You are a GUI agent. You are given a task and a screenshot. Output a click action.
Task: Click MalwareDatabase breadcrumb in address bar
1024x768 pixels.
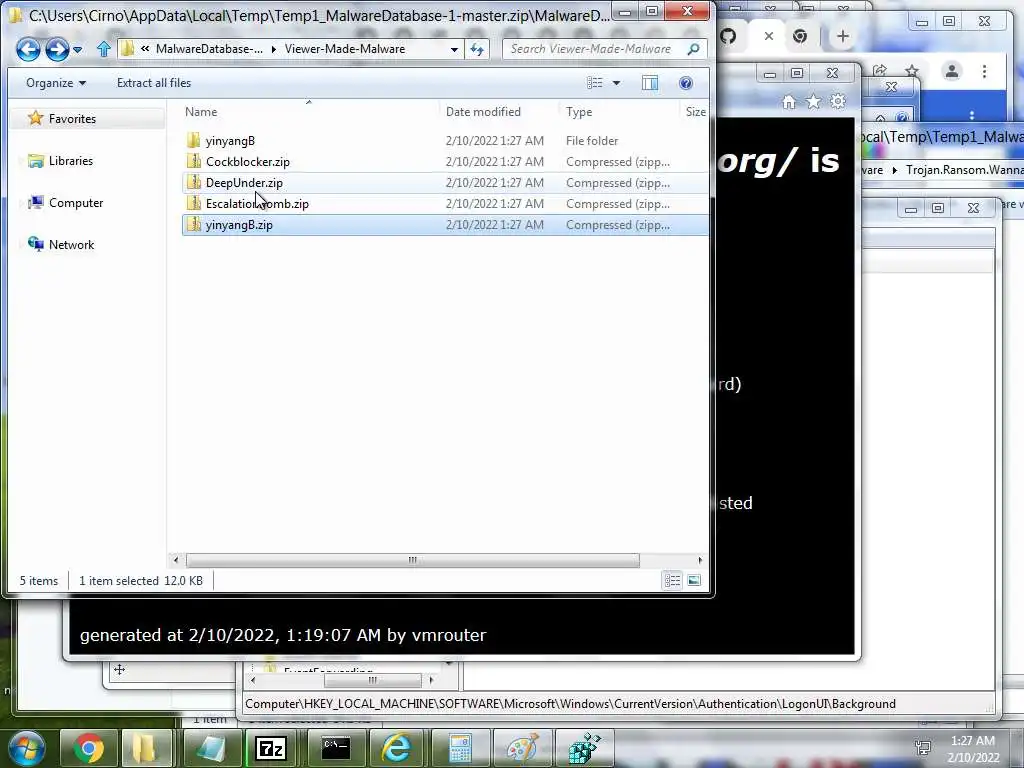[209, 49]
